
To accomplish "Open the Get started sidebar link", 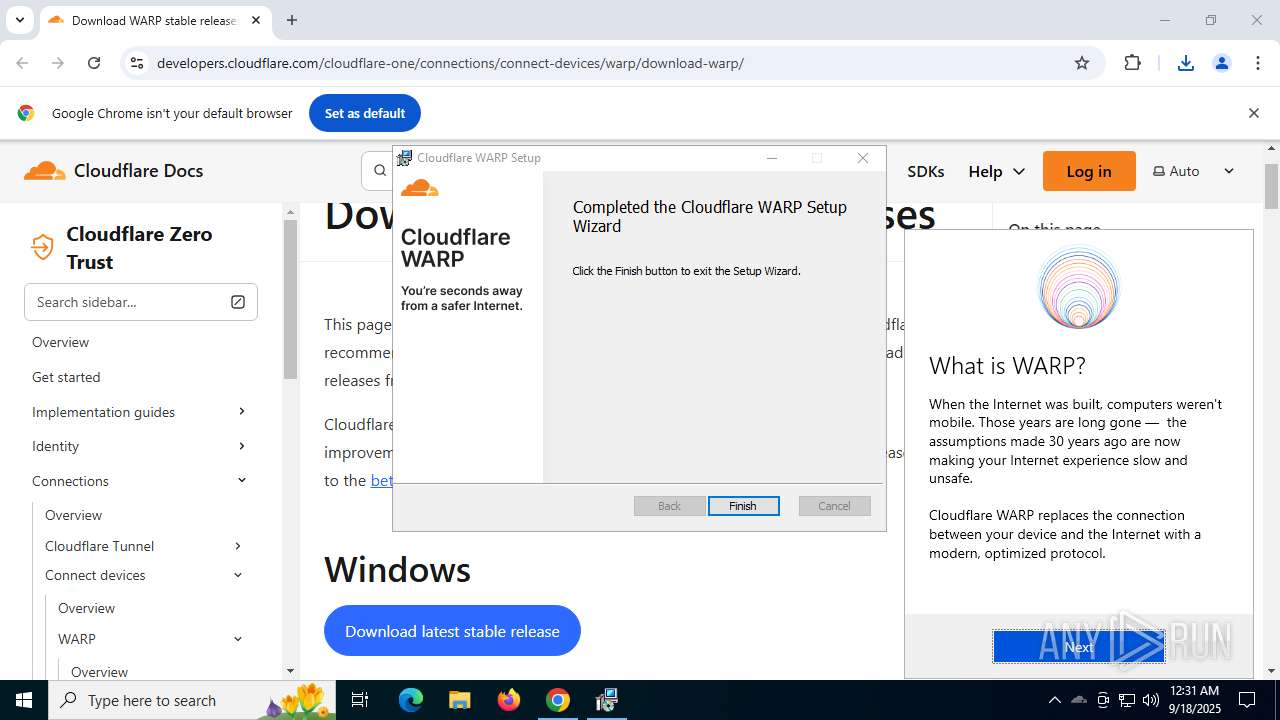I will point(66,377).
